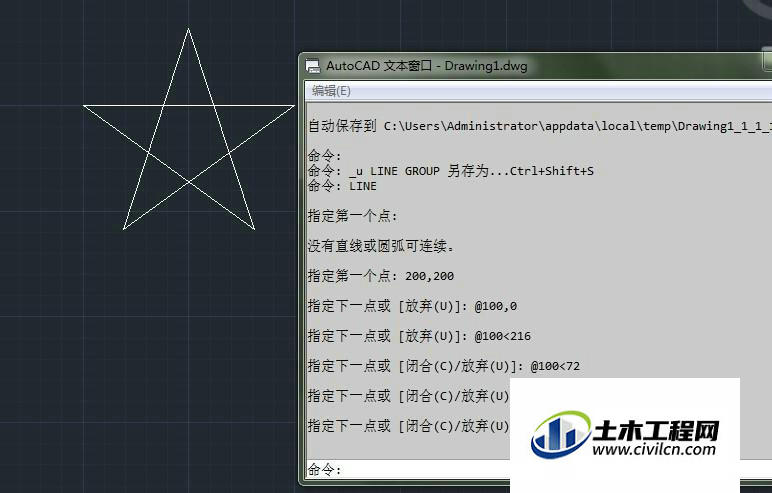Click the line '没有直线或圆弧可连续。'
This screenshot has height=493, width=772.
coord(380,246)
